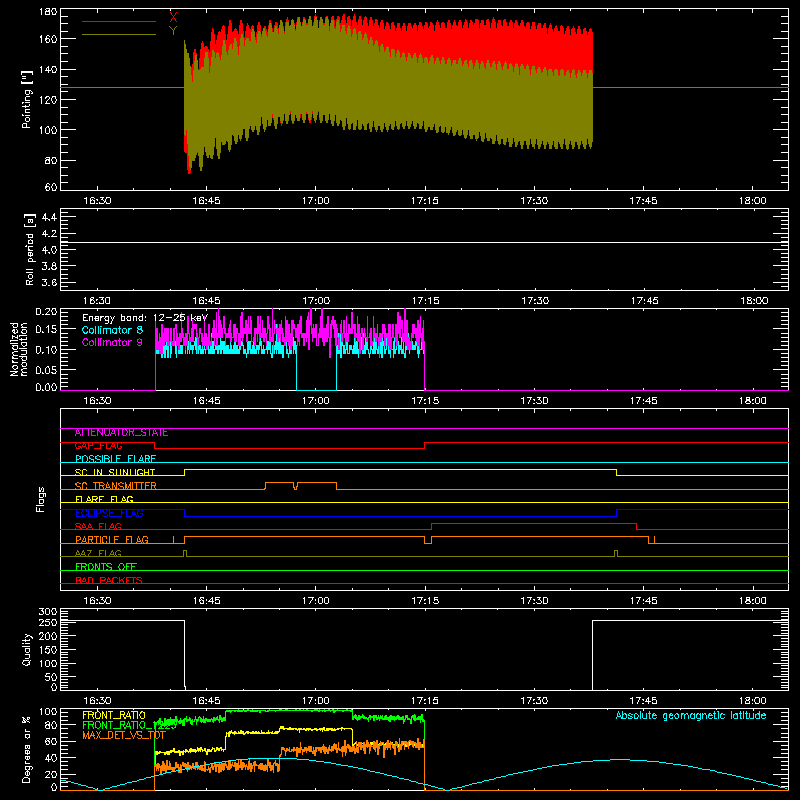Click the FRONTS_OFF flag label
Viewport: 800px width, 800px height.
(106, 567)
